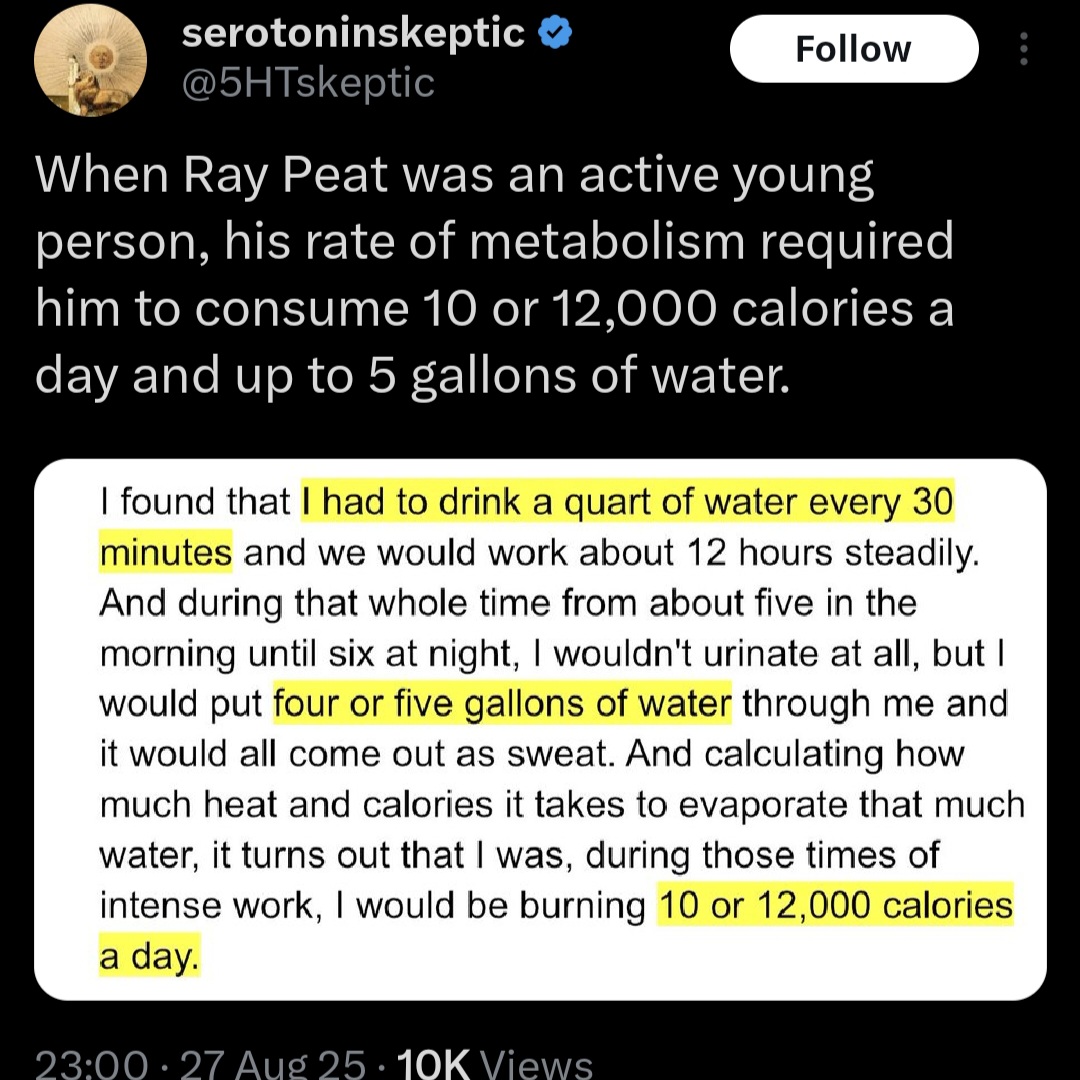
Task: Click the highlighted "a day." on the last line
Action: click(x=149, y=955)
